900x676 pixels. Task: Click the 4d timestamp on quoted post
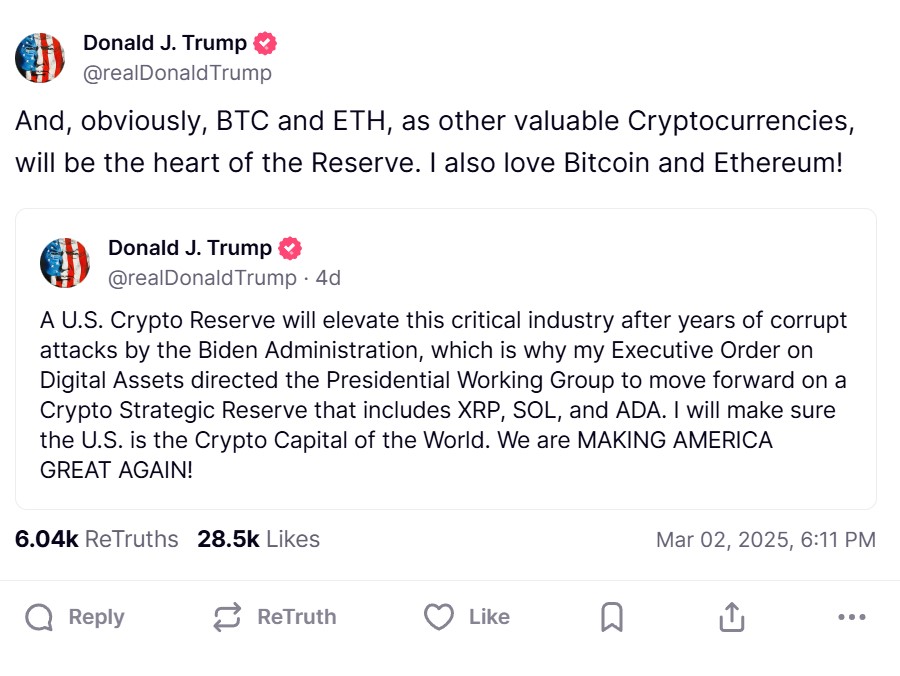(x=329, y=278)
